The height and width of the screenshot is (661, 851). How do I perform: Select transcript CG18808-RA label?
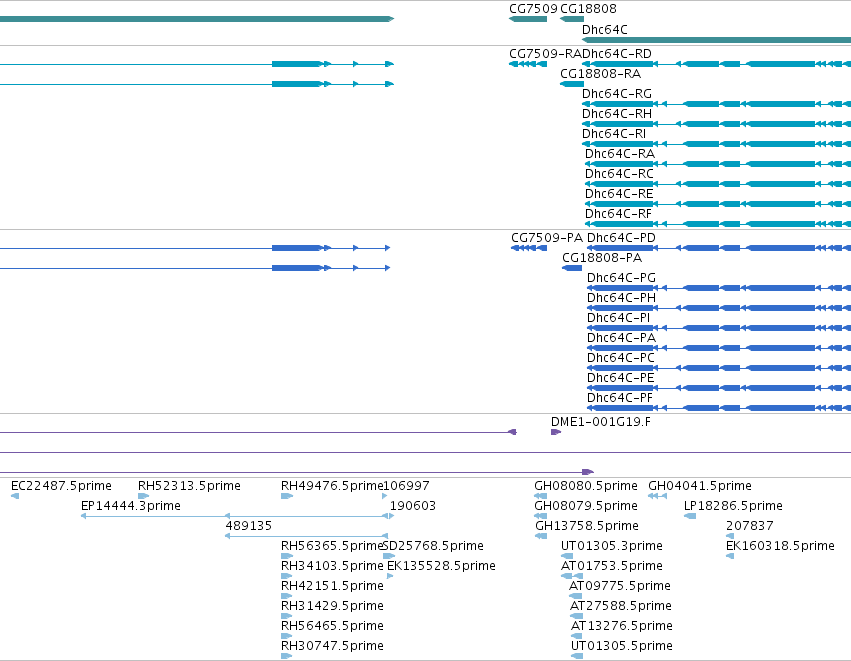600,74
